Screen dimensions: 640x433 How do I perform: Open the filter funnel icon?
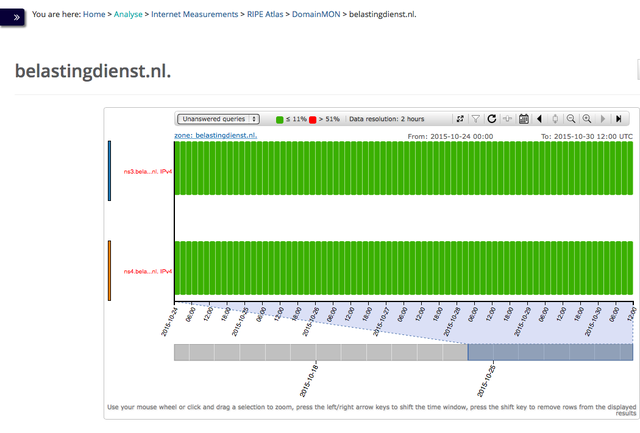point(476,119)
